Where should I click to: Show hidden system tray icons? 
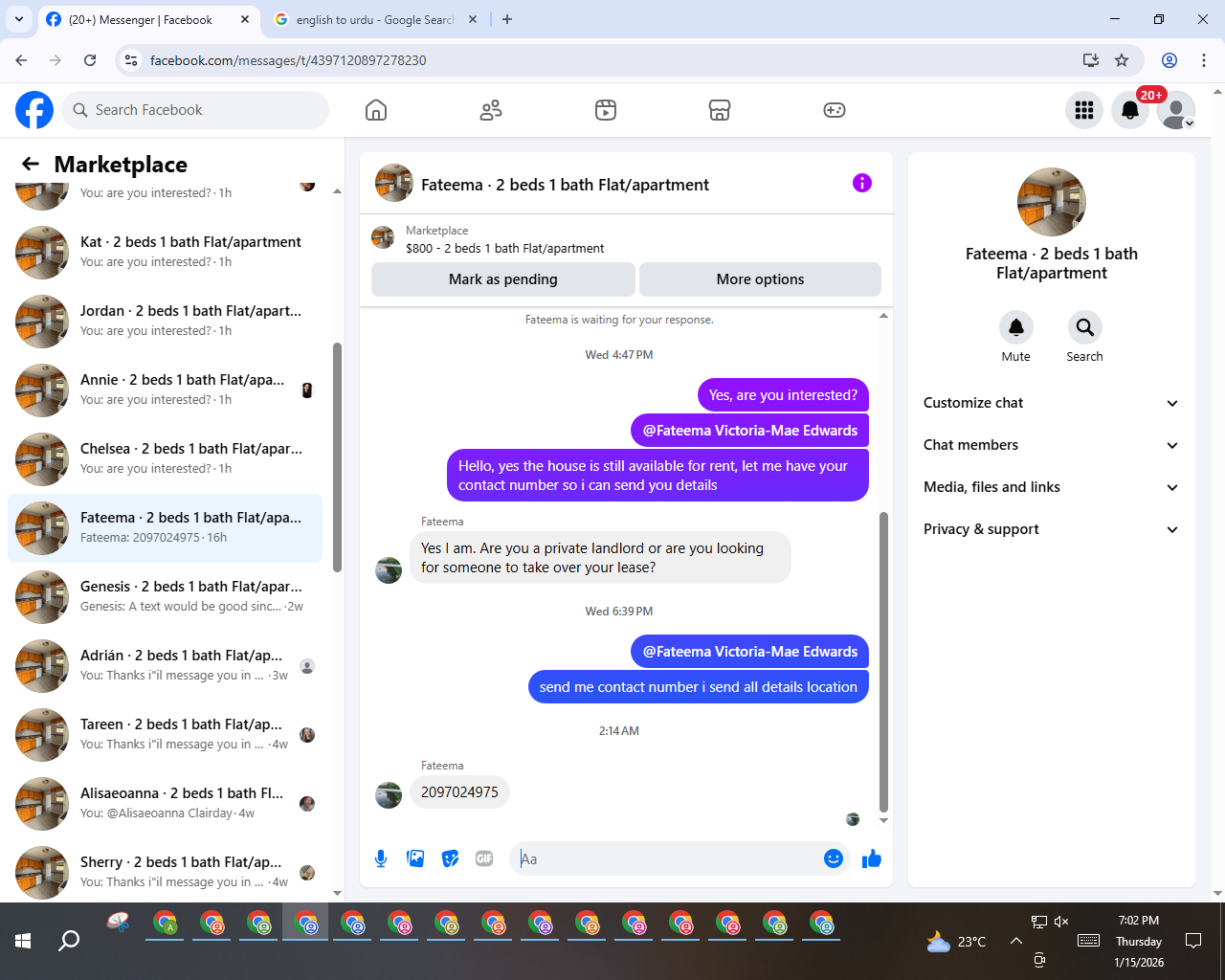click(x=1015, y=941)
